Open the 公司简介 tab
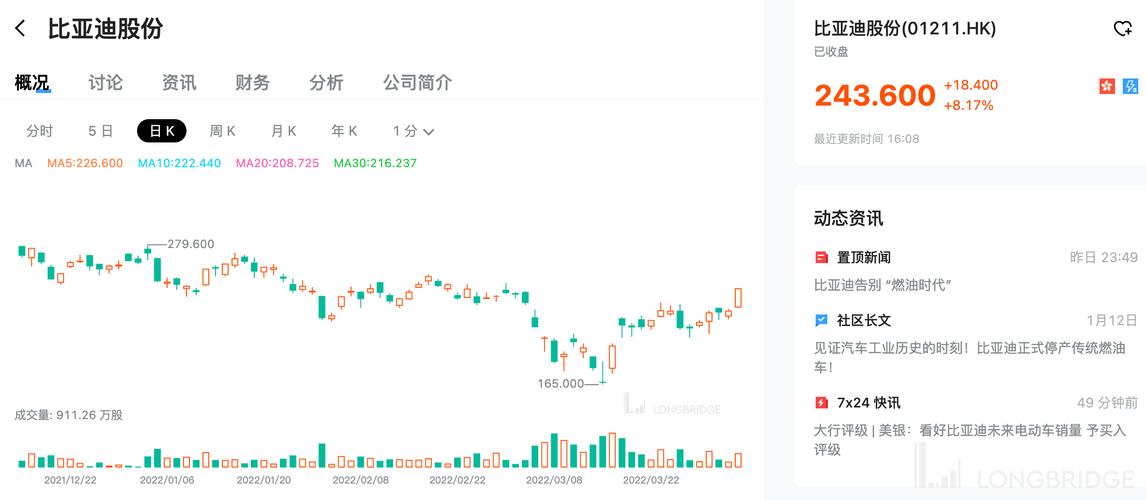The width and height of the screenshot is (1146, 500). point(417,83)
